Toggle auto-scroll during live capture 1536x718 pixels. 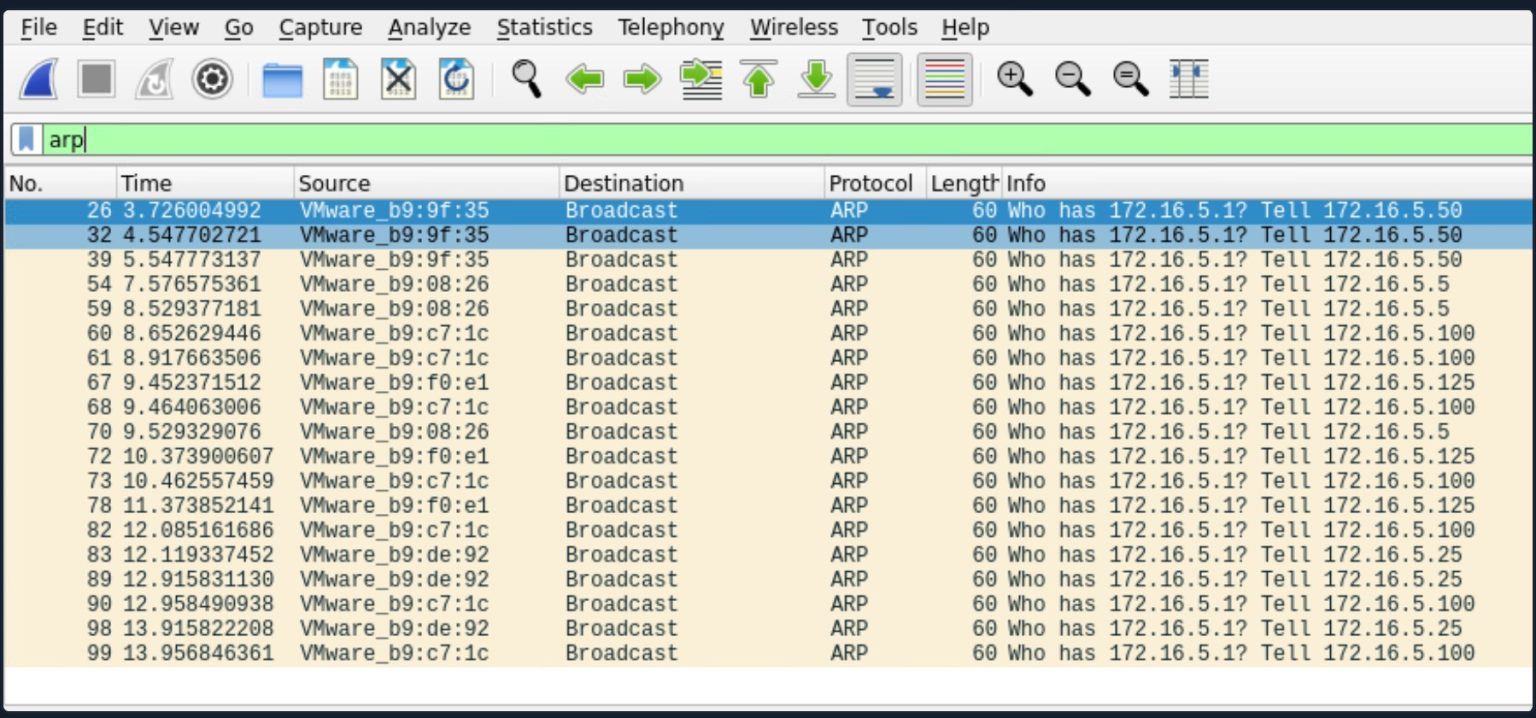(x=875, y=80)
